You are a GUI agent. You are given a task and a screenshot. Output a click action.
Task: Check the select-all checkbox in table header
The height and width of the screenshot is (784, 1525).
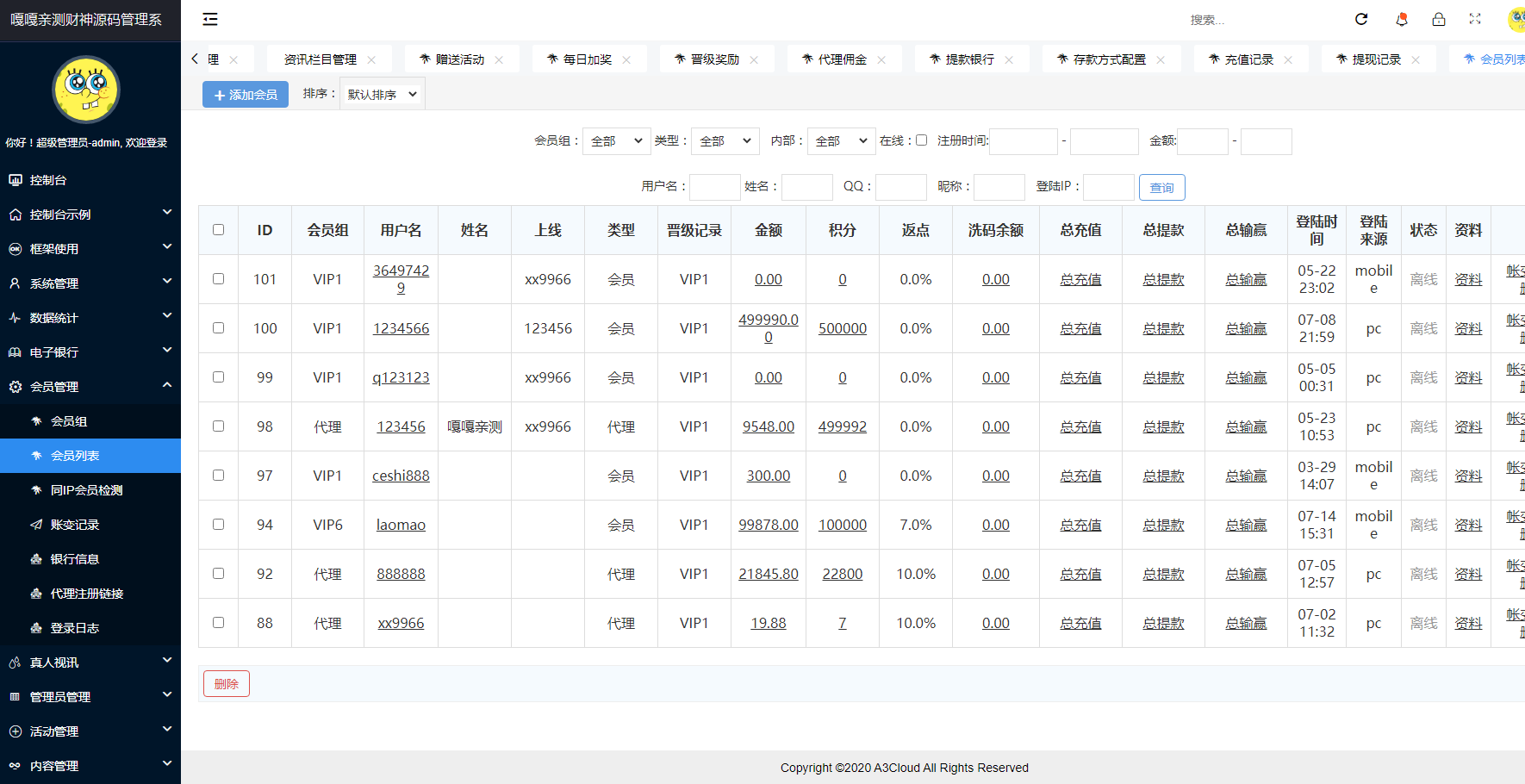coord(218,230)
